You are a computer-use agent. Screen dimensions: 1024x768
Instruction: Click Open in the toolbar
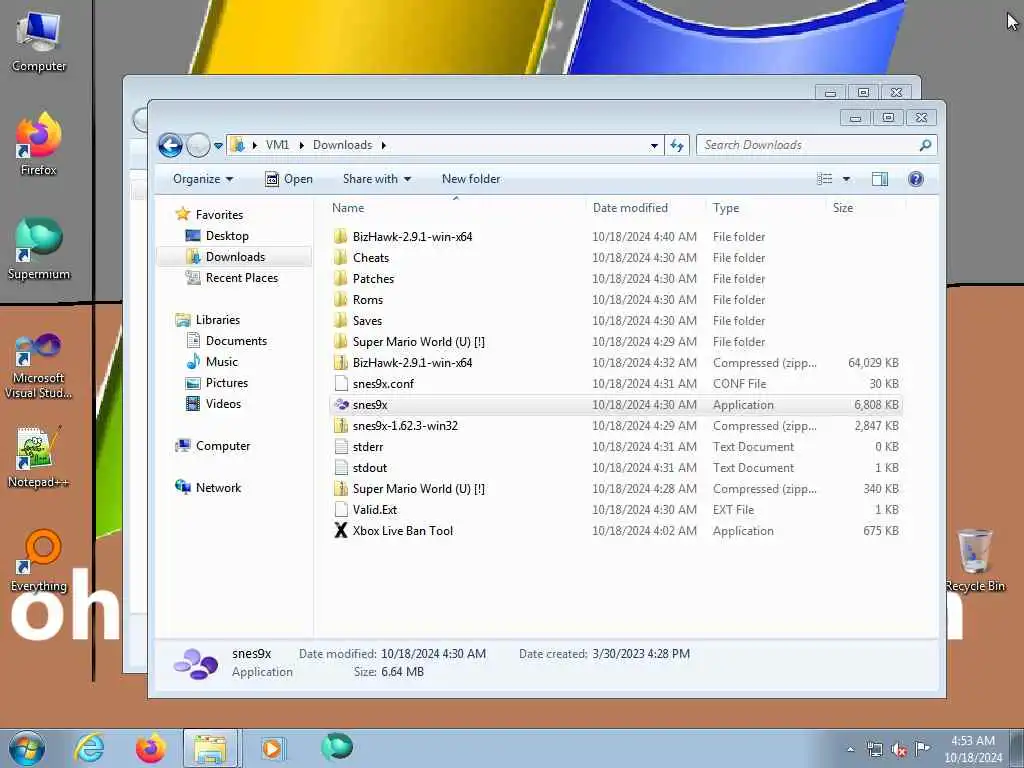pyautogui.click(x=289, y=179)
